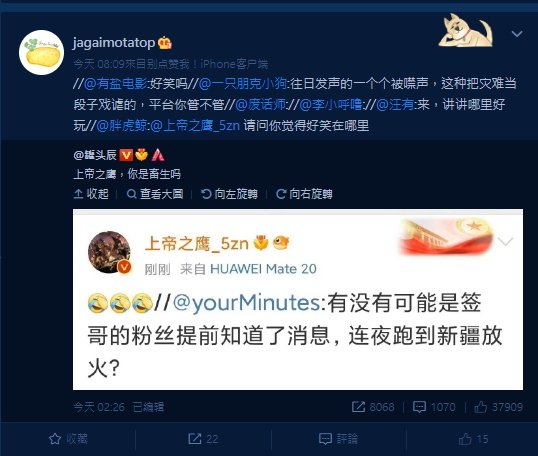Open the 评论 comment section
Viewport: 538px width, 456px height.
[338, 439]
